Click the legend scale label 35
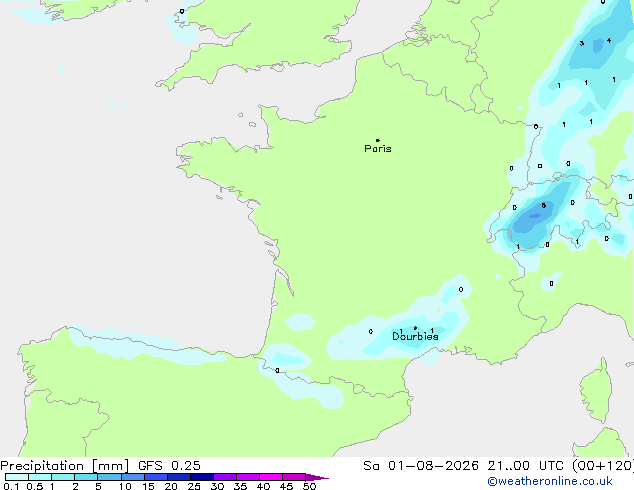This screenshot has height=490, width=634. [240, 486]
